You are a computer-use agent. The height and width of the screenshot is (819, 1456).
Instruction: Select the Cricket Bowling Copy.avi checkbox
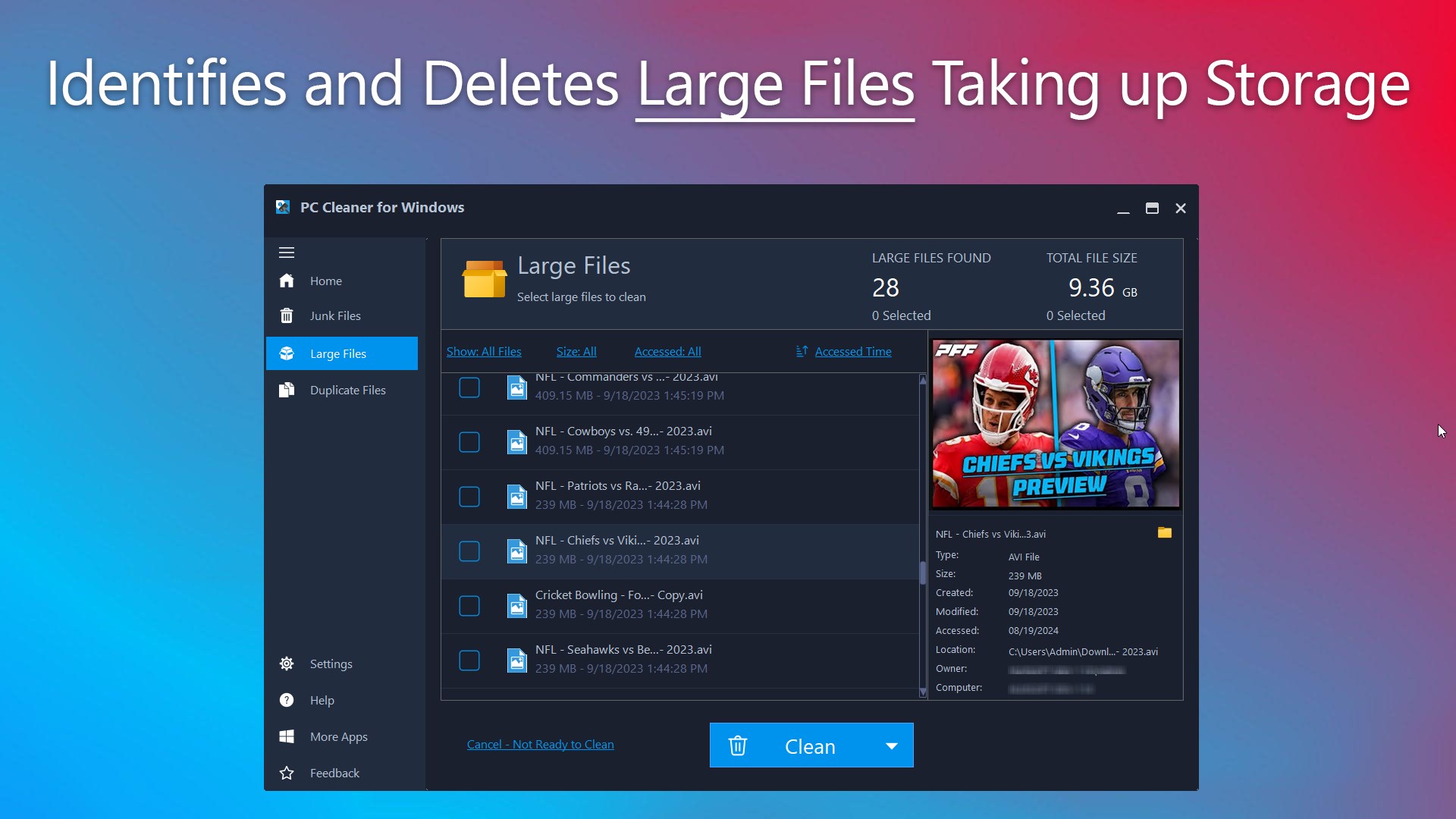click(x=469, y=606)
